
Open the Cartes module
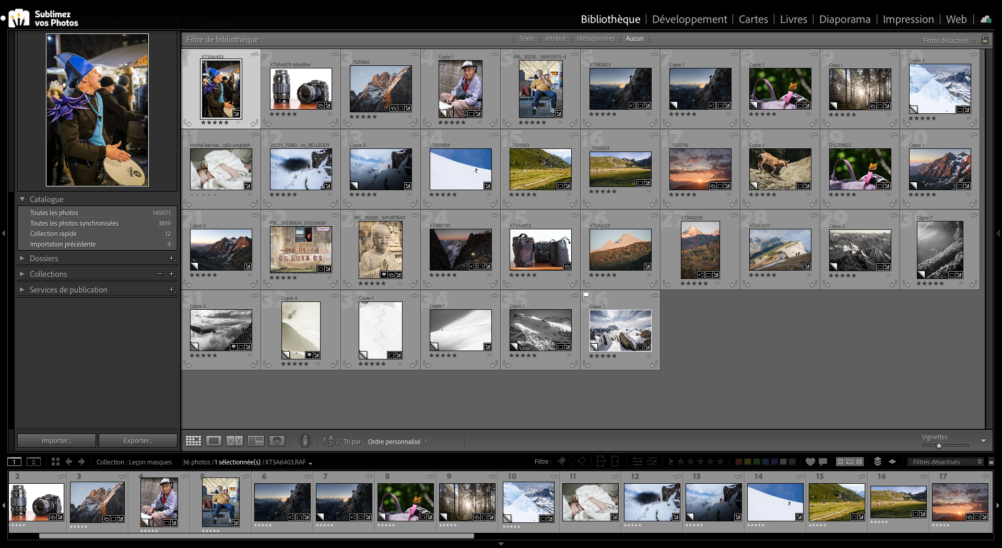pos(753,19)
